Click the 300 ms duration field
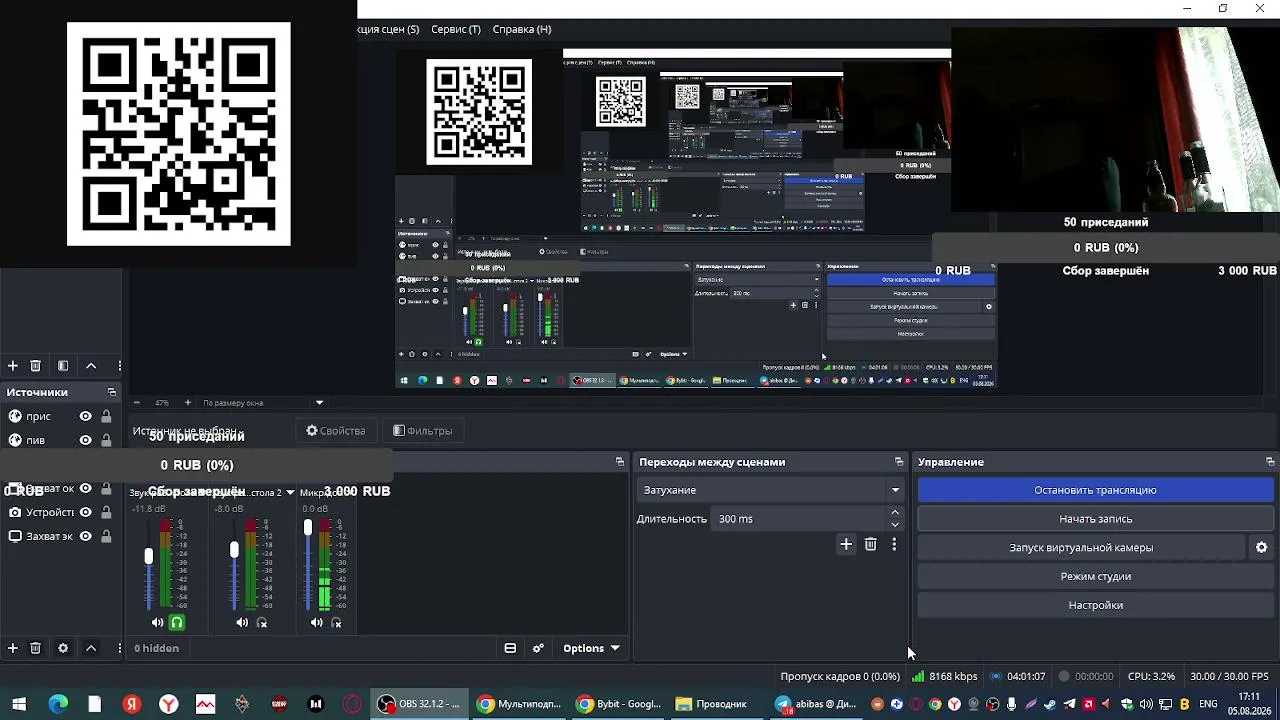 [800, 519]
